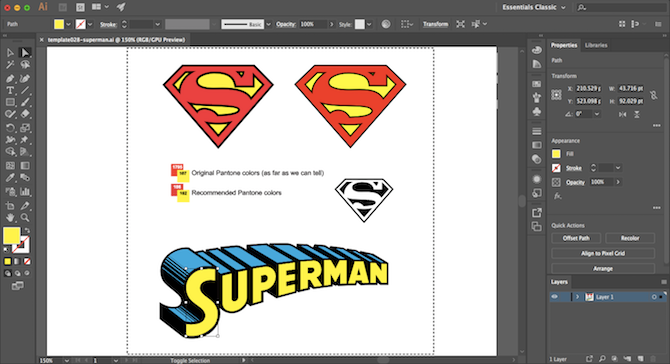Toggle constrain width and height proportions link
The height and width of the screenshot is (364, 670).
[653, 95]
